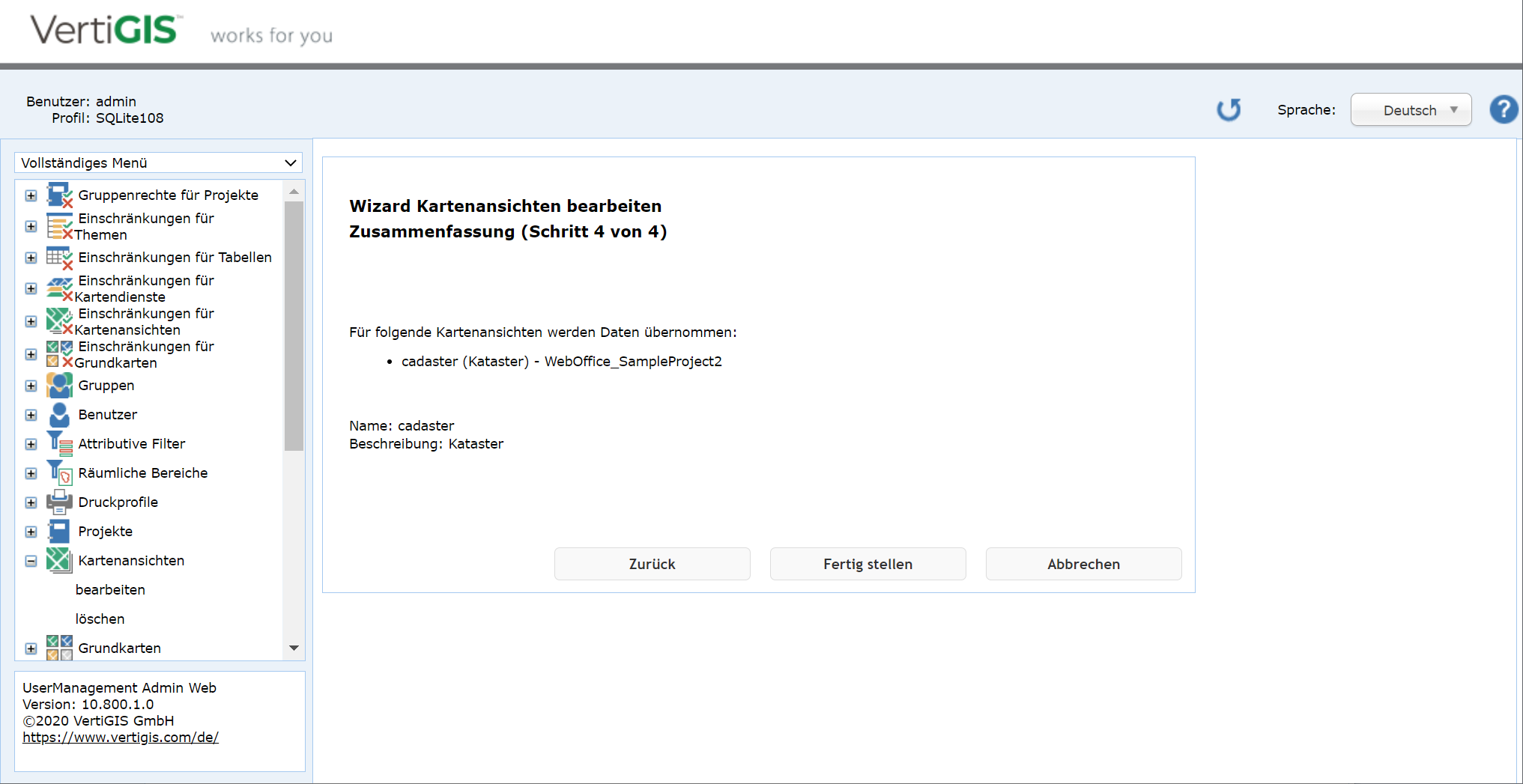The height and width of the screenshot is (784, 1523).
Task: Click the Fertig stellen button
Action: coord(868,564)
